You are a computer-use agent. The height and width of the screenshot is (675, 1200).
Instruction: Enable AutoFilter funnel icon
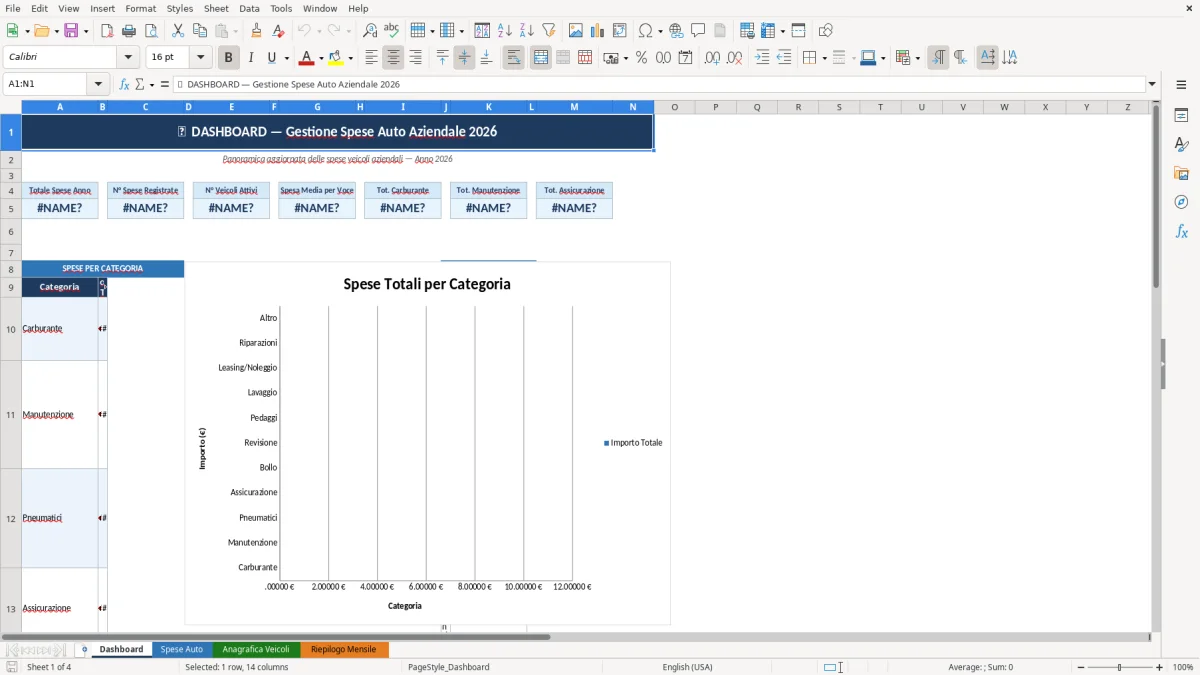(549, 31)
